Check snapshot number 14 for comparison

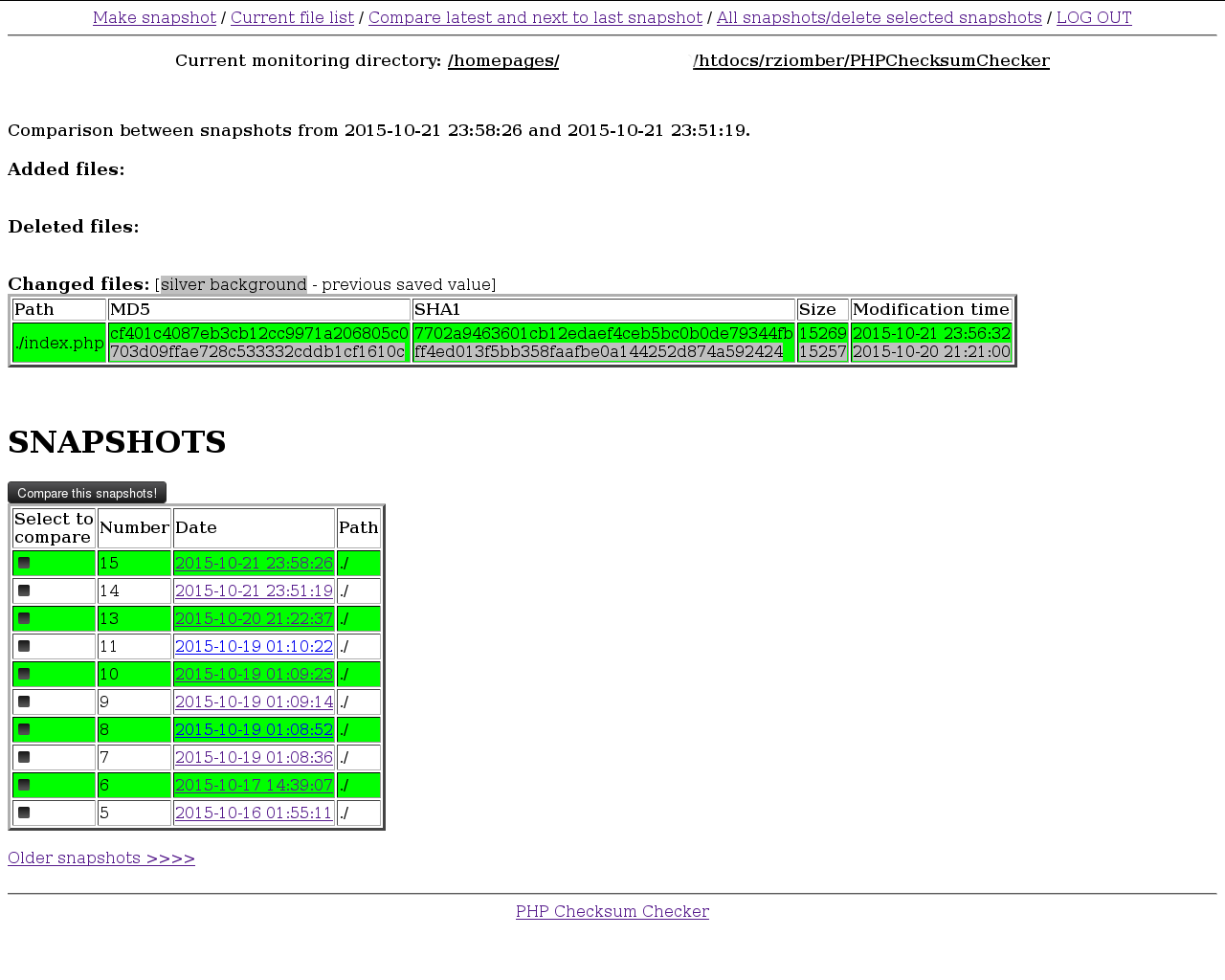[x=23, y=590]
